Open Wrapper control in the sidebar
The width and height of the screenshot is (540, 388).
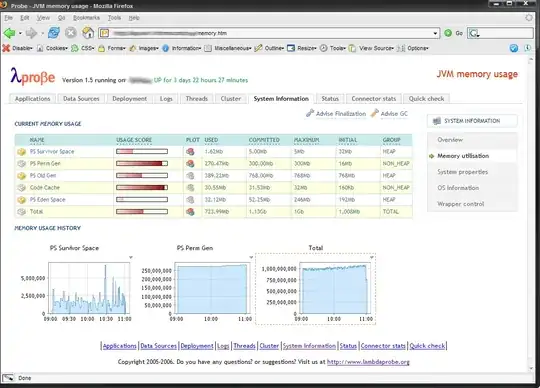[460, 204]
